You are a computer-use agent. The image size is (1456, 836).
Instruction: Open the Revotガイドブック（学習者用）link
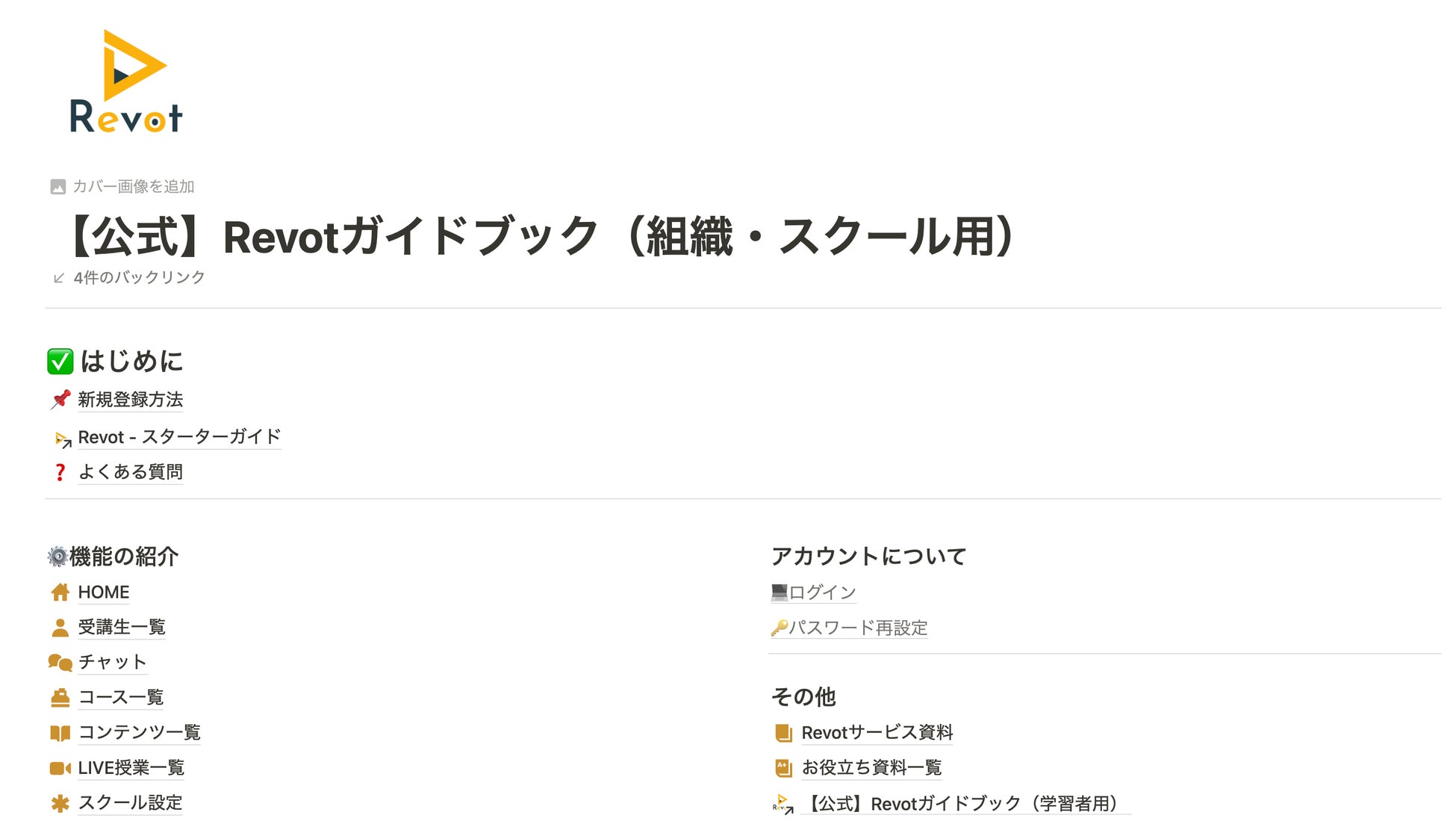pos(965,804)
